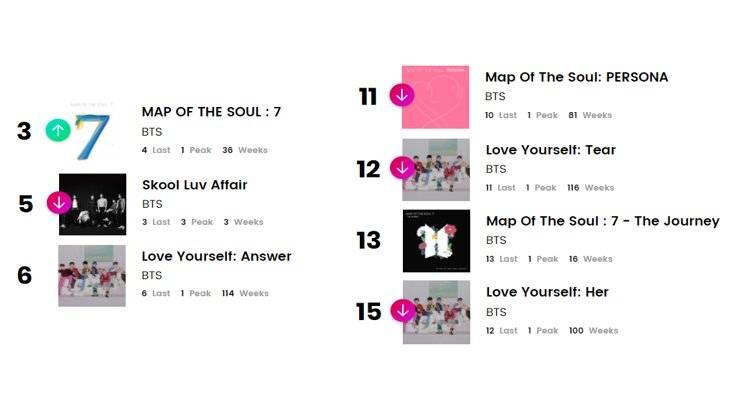
Task: Open the MAP OF THE SOUL : 7 cover
Action: point(92,132)
